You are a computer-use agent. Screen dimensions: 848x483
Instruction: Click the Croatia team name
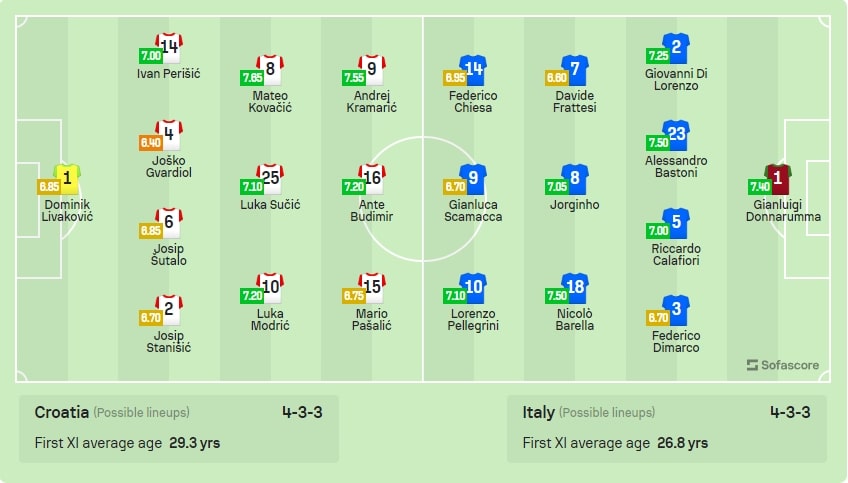(x=62, y=412)
